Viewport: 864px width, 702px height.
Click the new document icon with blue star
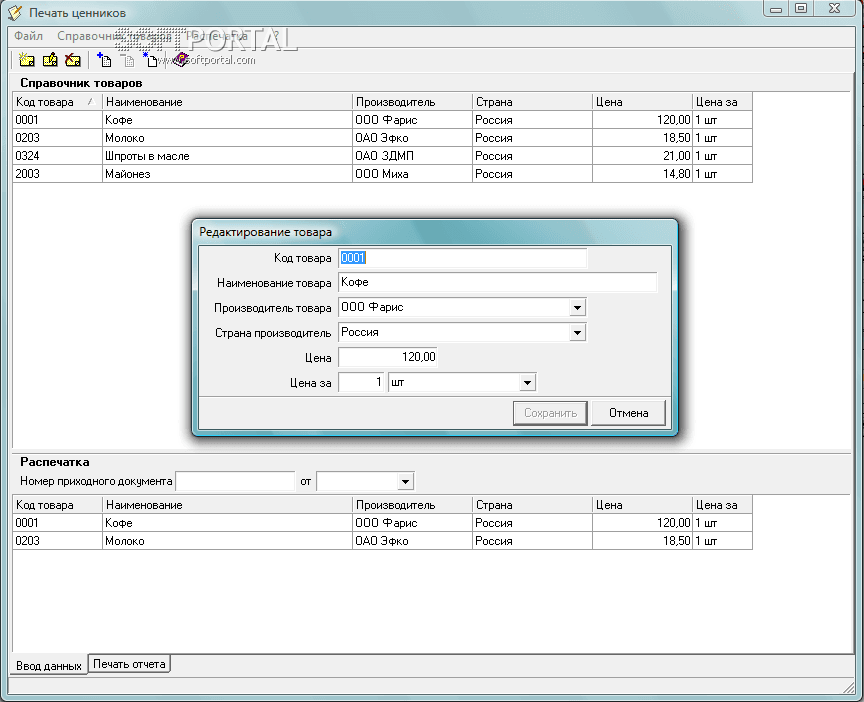150,60
